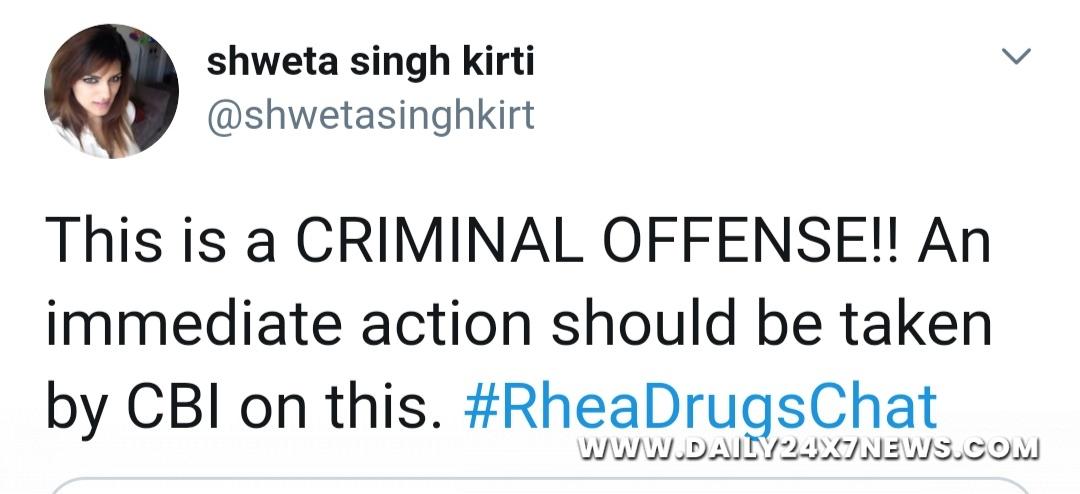
Task: Click the word 'An' after OFFENSE!!
Action: (x=954, y=243)
